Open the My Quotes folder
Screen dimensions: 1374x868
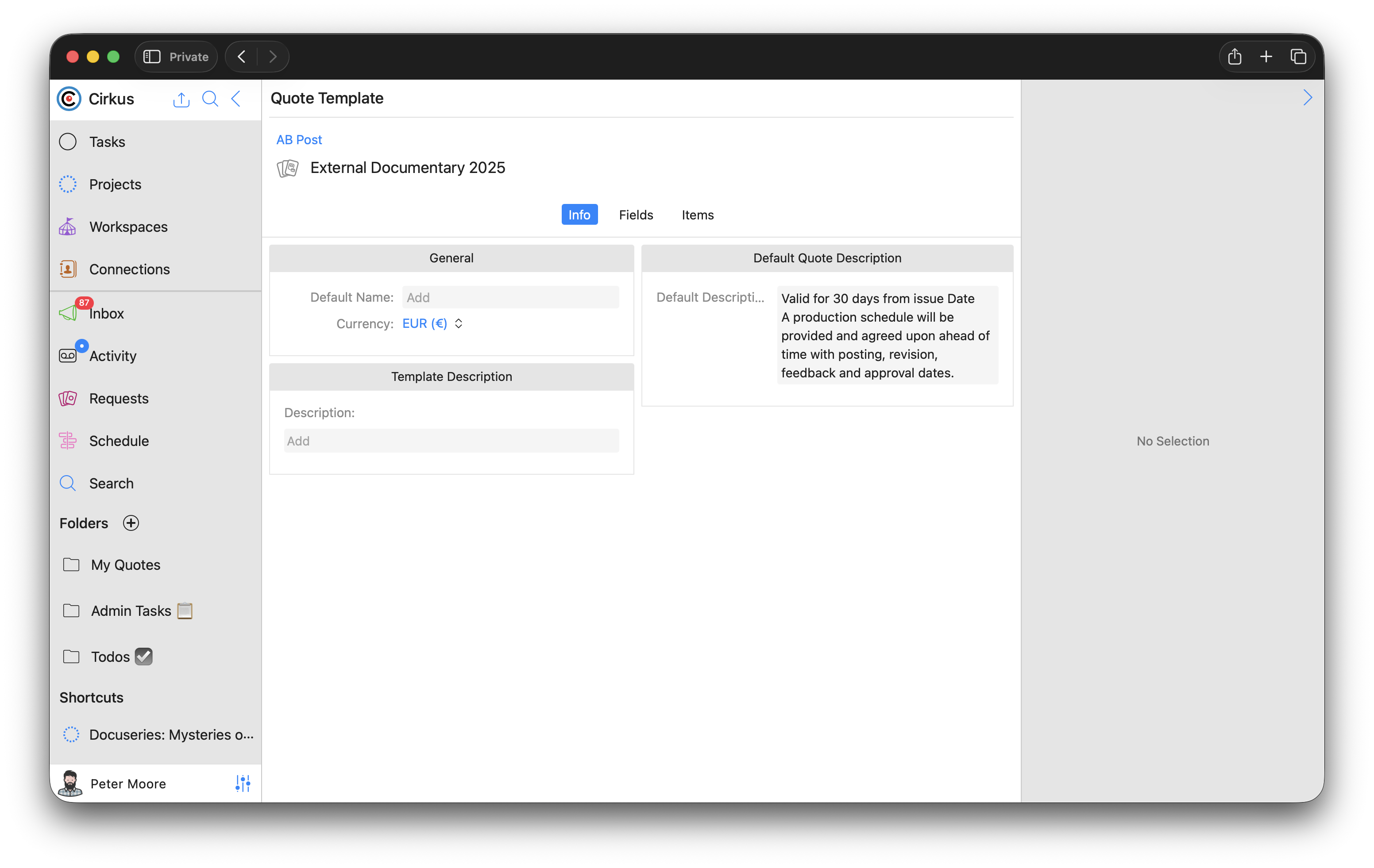126,565
